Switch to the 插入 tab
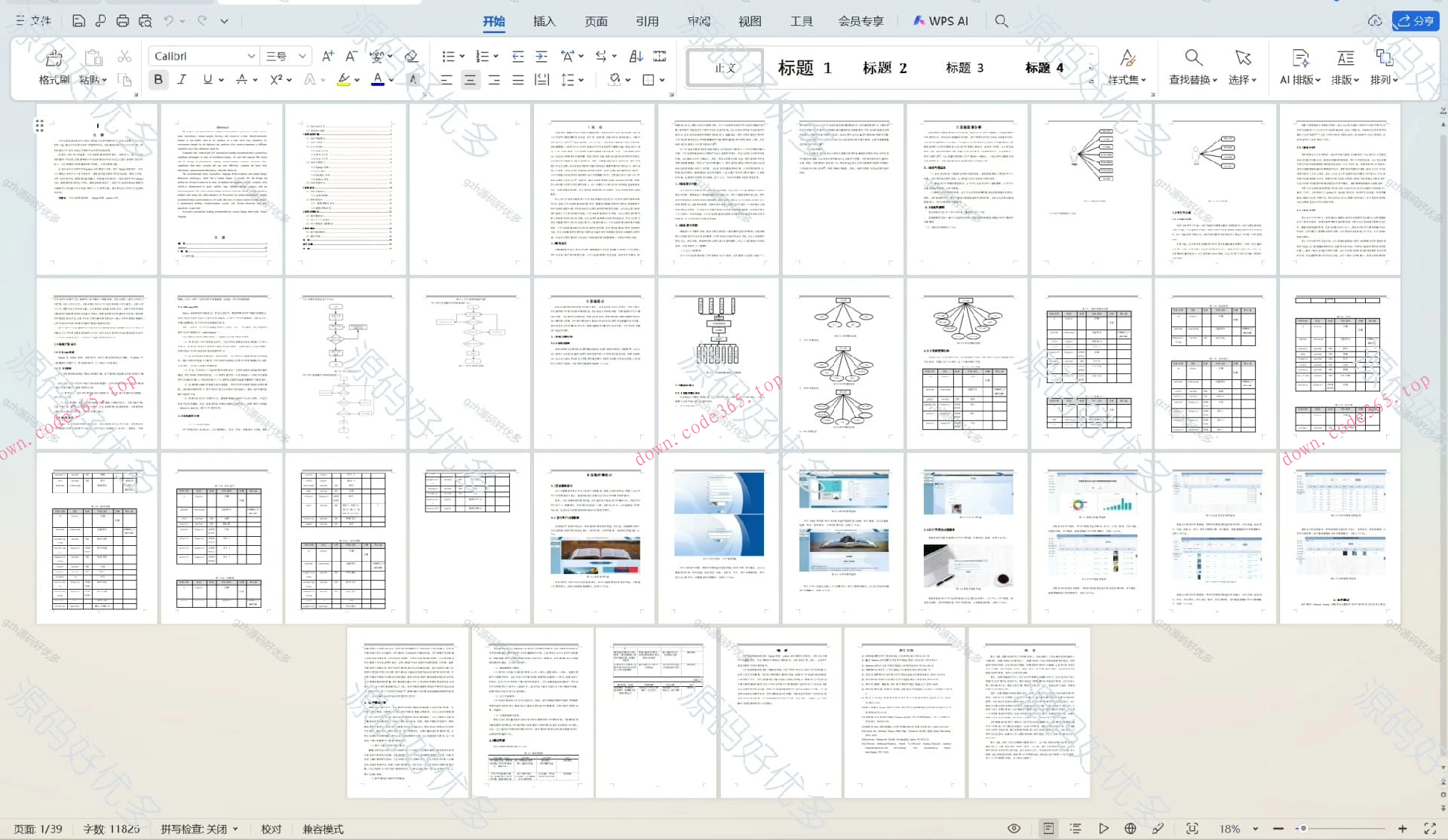The image size is (1448, 840). pyautogui.click(x=544, y=21)
